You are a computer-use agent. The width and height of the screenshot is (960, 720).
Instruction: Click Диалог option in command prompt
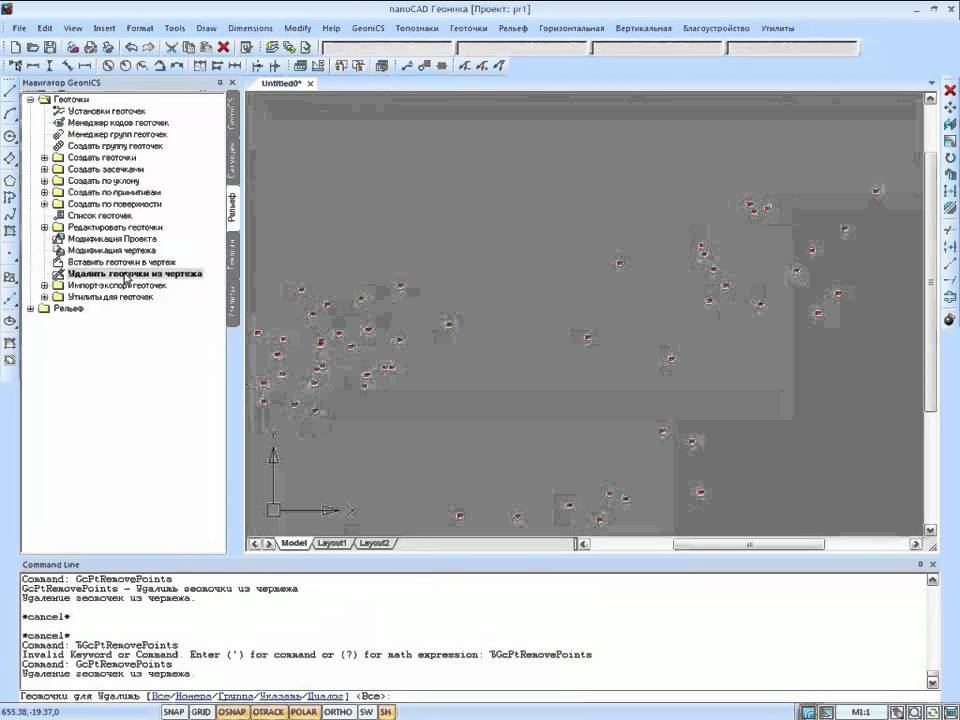coord(325,696)
